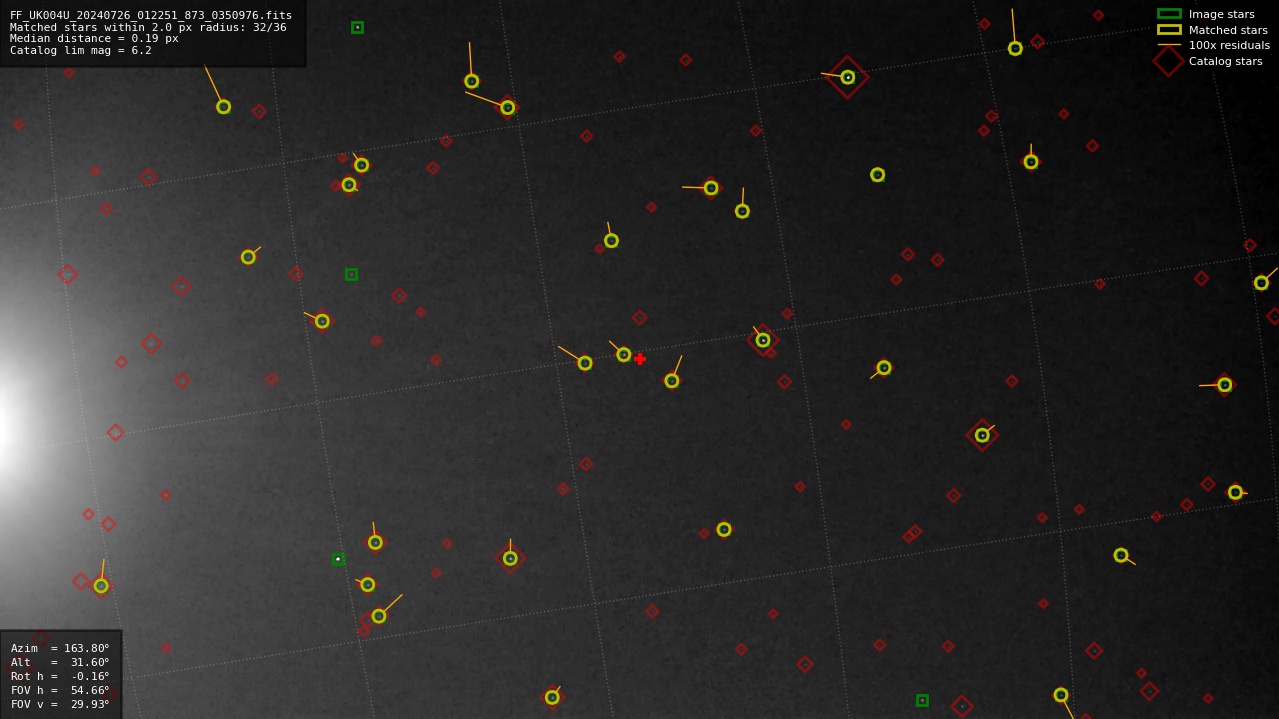Click the green Image stars legend symbol

pos(1169,14)
